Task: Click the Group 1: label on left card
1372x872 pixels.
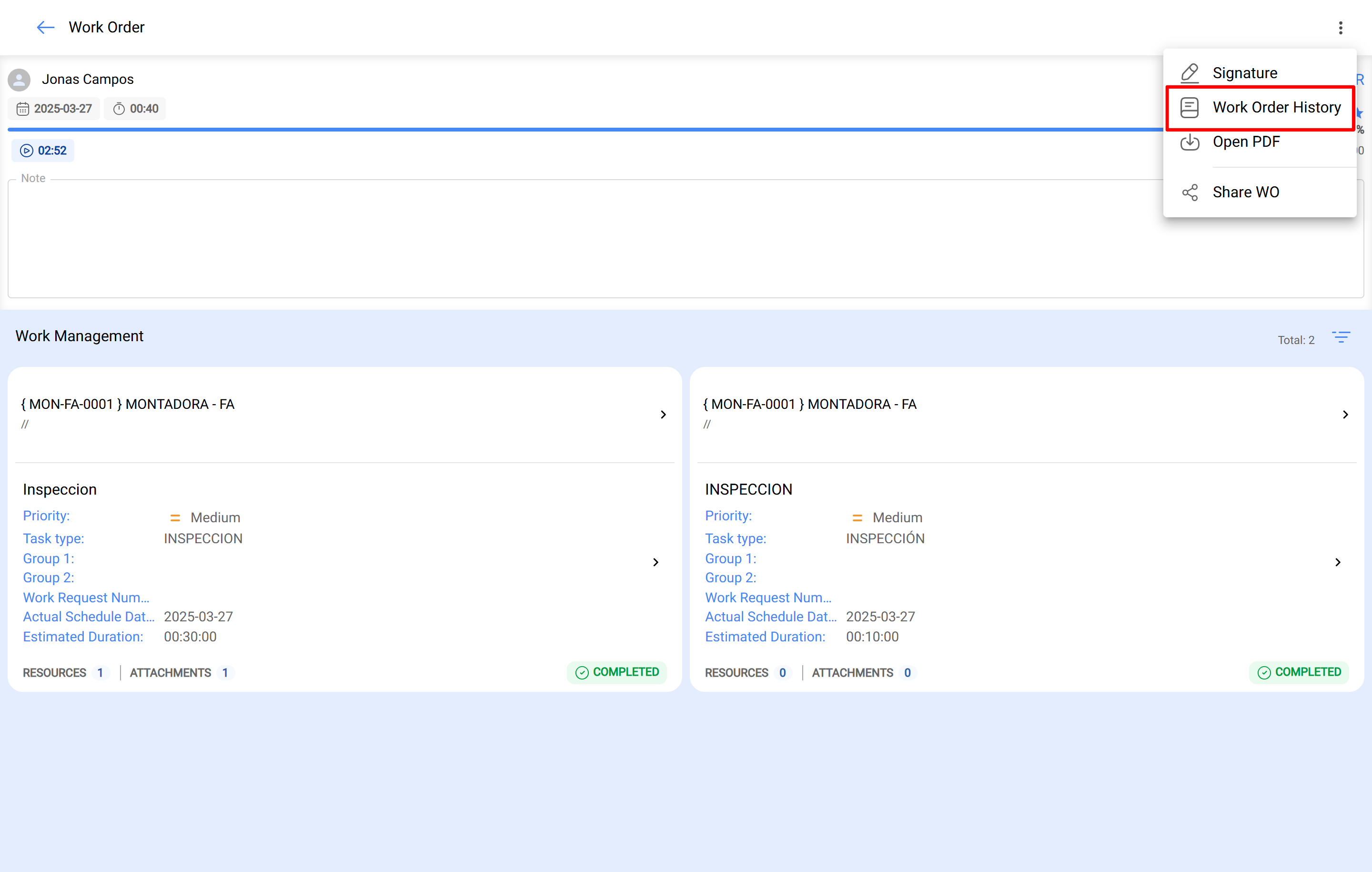Action: (x=49, y=559)
